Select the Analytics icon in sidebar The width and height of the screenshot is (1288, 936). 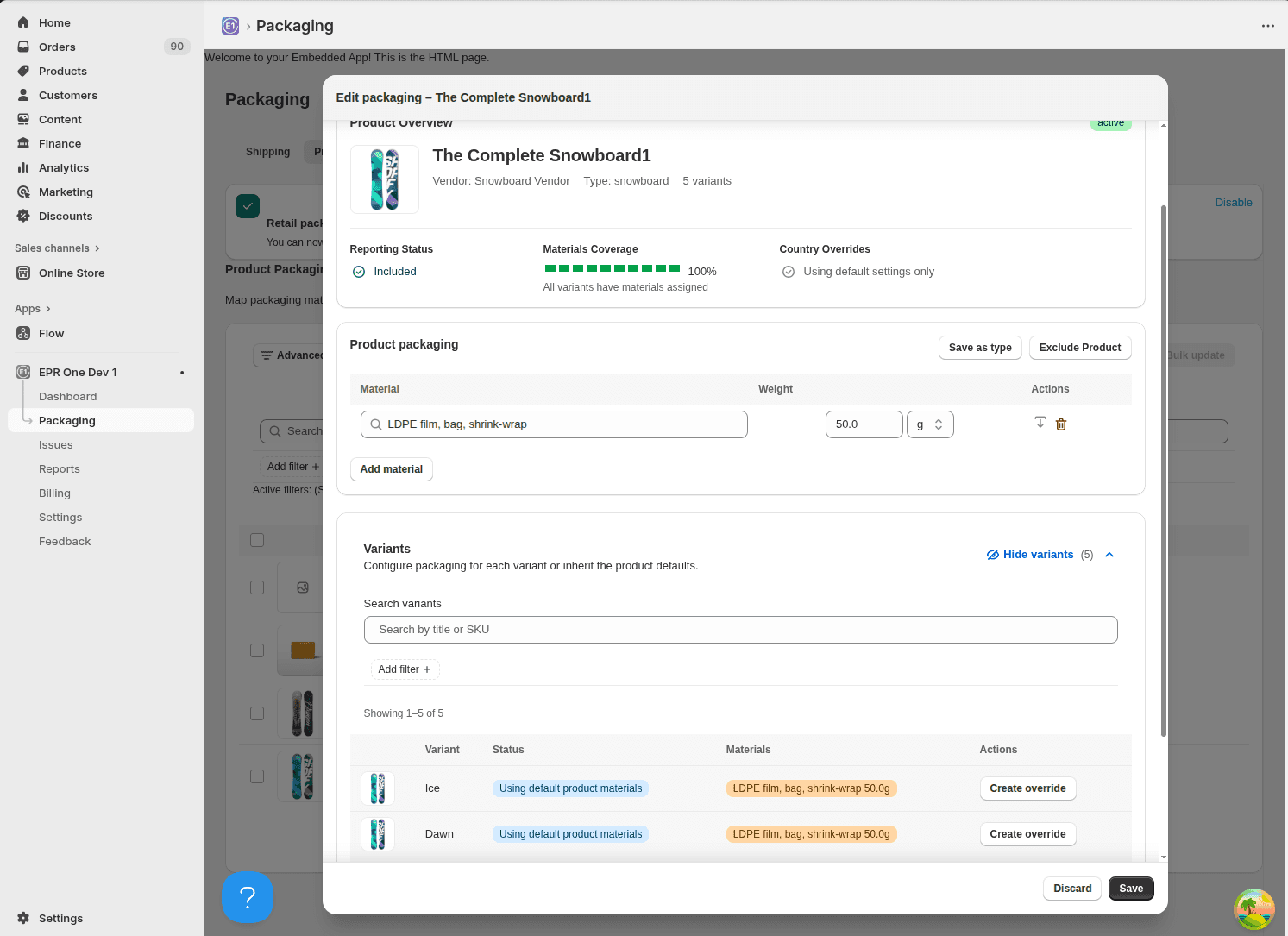click(23, 167)
